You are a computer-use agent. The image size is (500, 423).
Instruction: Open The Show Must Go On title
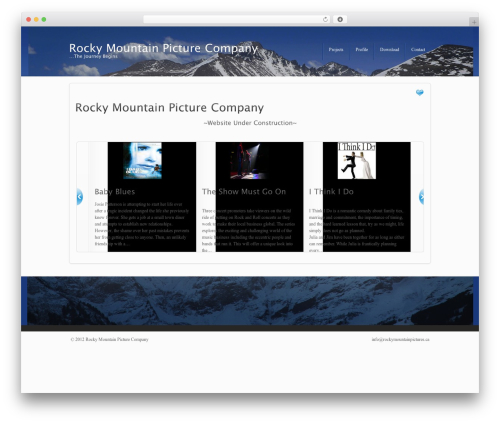coord(244,192)
